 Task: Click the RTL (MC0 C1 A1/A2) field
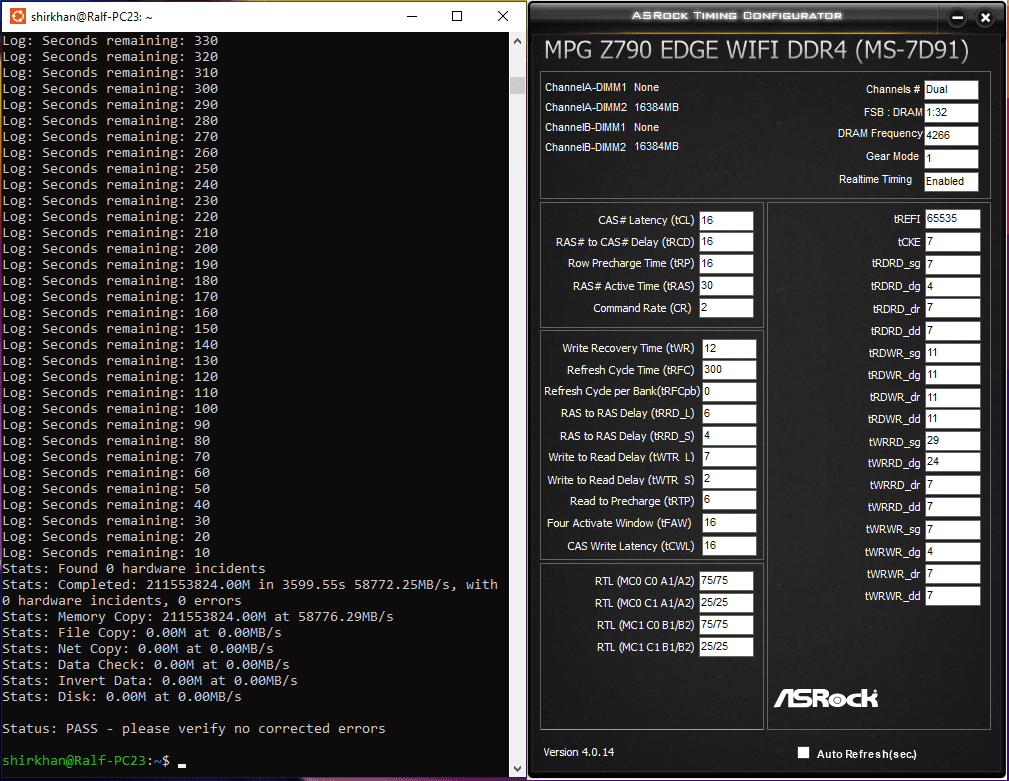[726, 603]
